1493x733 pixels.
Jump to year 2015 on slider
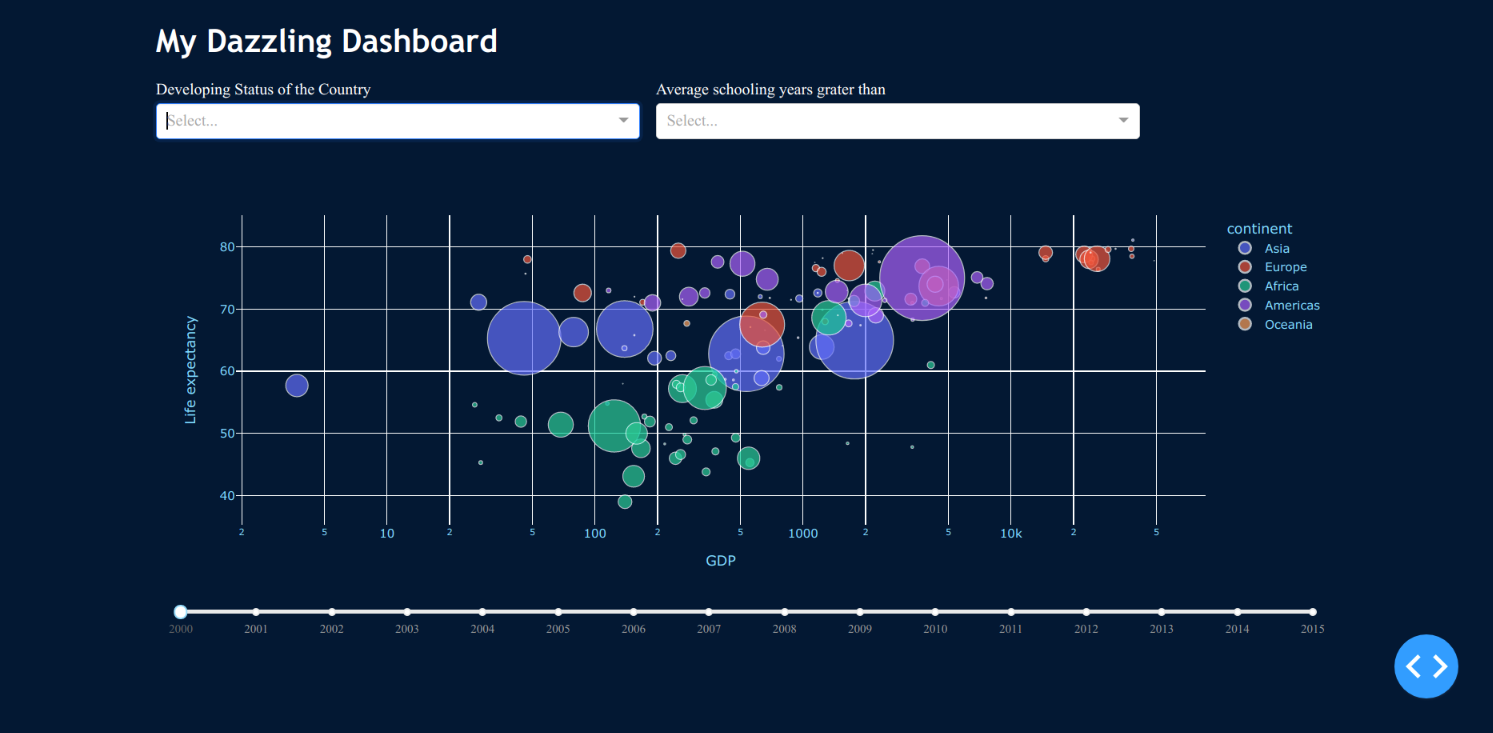point(1312,612)
